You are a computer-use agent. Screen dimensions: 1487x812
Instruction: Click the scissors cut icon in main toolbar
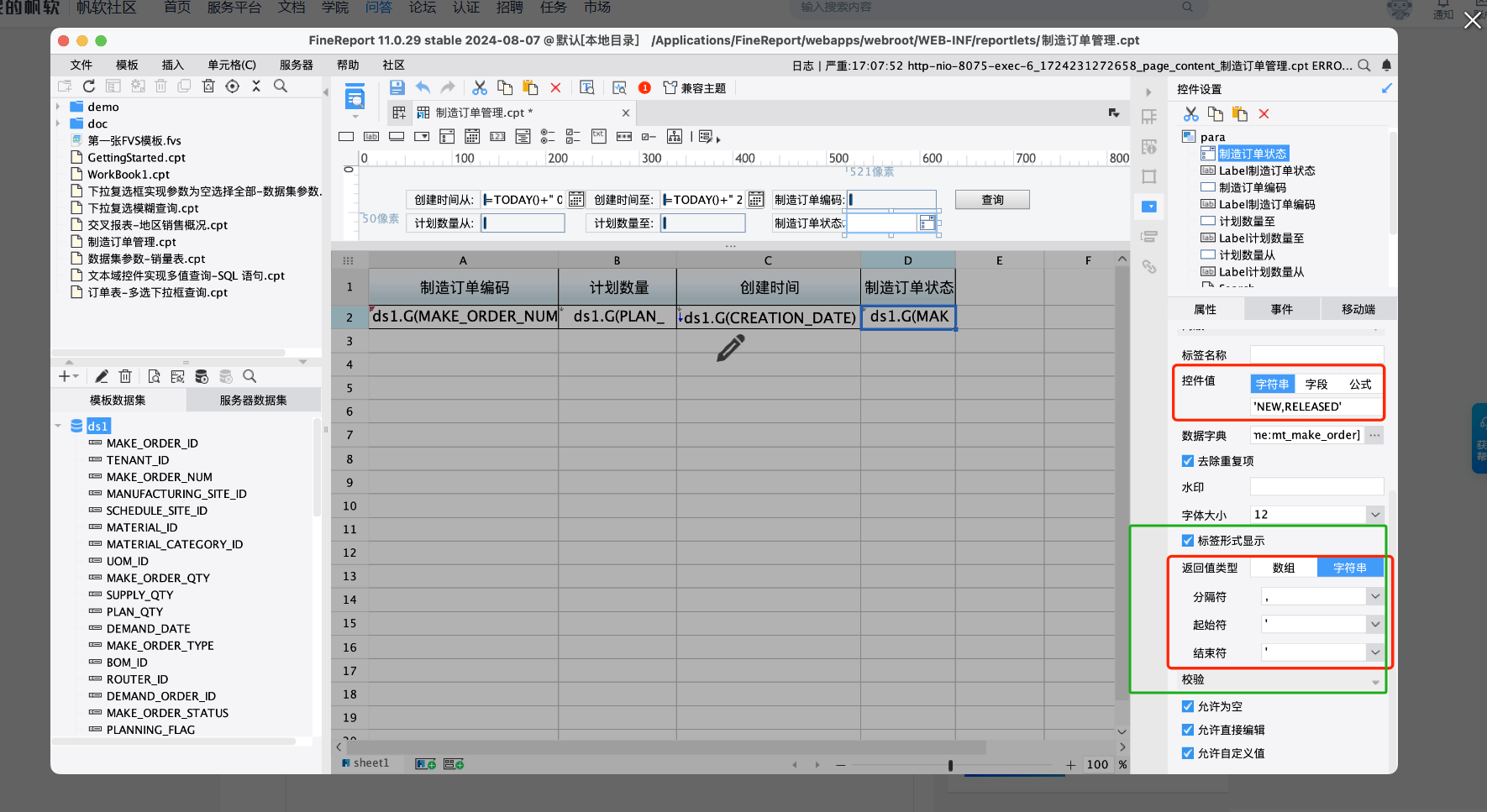pyautogui.click(x=480, y=87)
